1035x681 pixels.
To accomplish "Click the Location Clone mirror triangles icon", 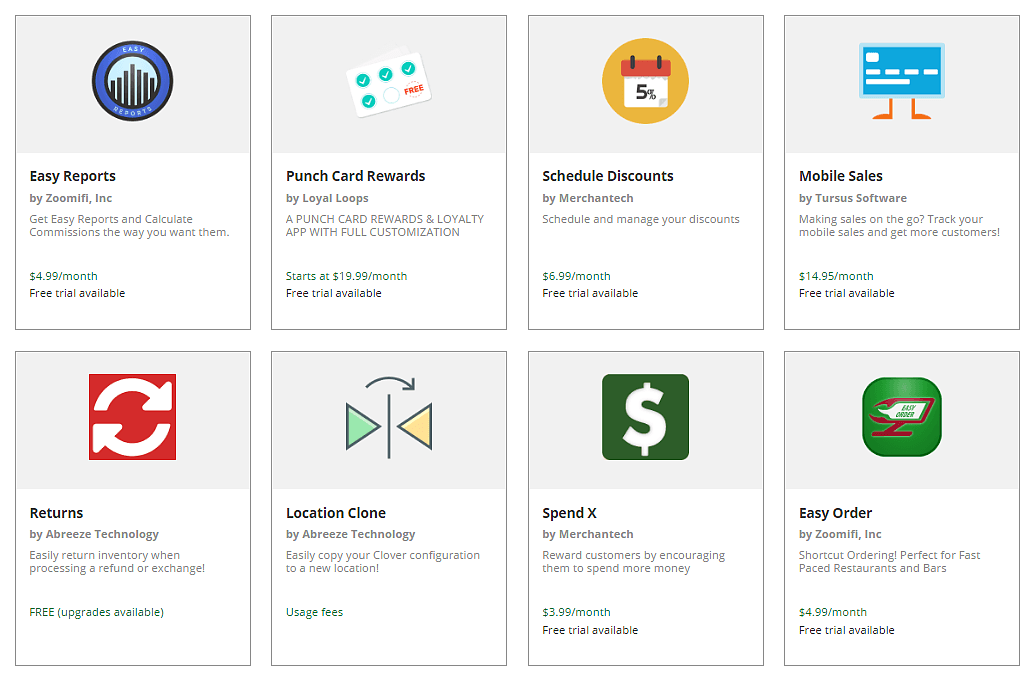I will (x=389, y=417).
